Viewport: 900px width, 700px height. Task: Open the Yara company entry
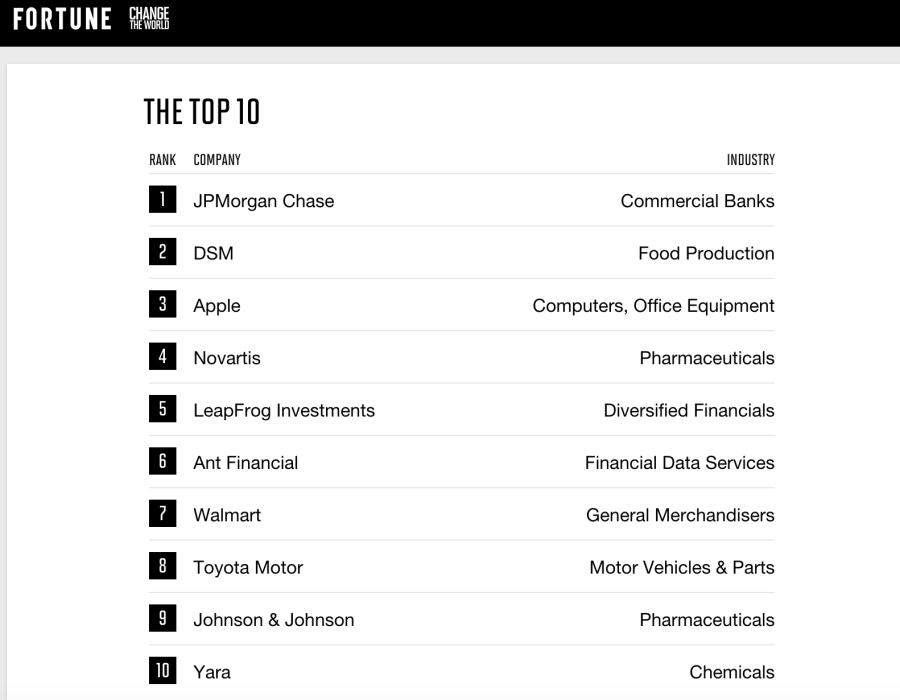point(212,672)
